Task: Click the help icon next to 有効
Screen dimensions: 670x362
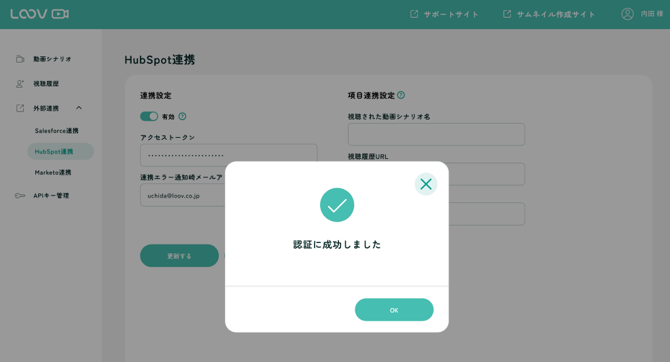Action: point(182,116)
